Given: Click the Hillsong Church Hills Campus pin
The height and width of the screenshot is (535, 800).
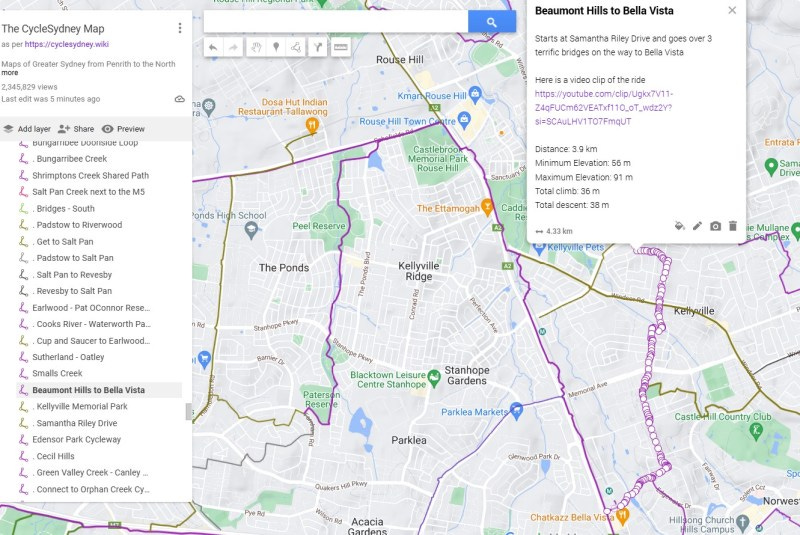Looking at the screenshot, I should click(x=742, y=521).
